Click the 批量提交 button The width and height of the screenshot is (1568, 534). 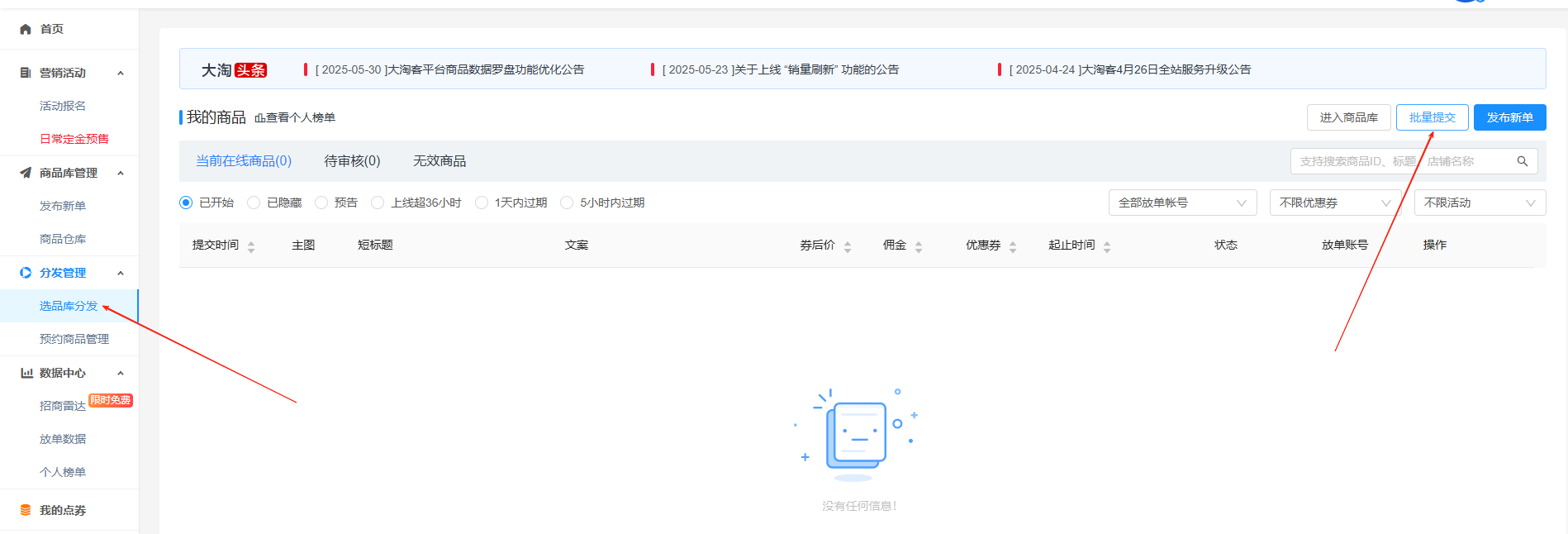coord(1432,117)
